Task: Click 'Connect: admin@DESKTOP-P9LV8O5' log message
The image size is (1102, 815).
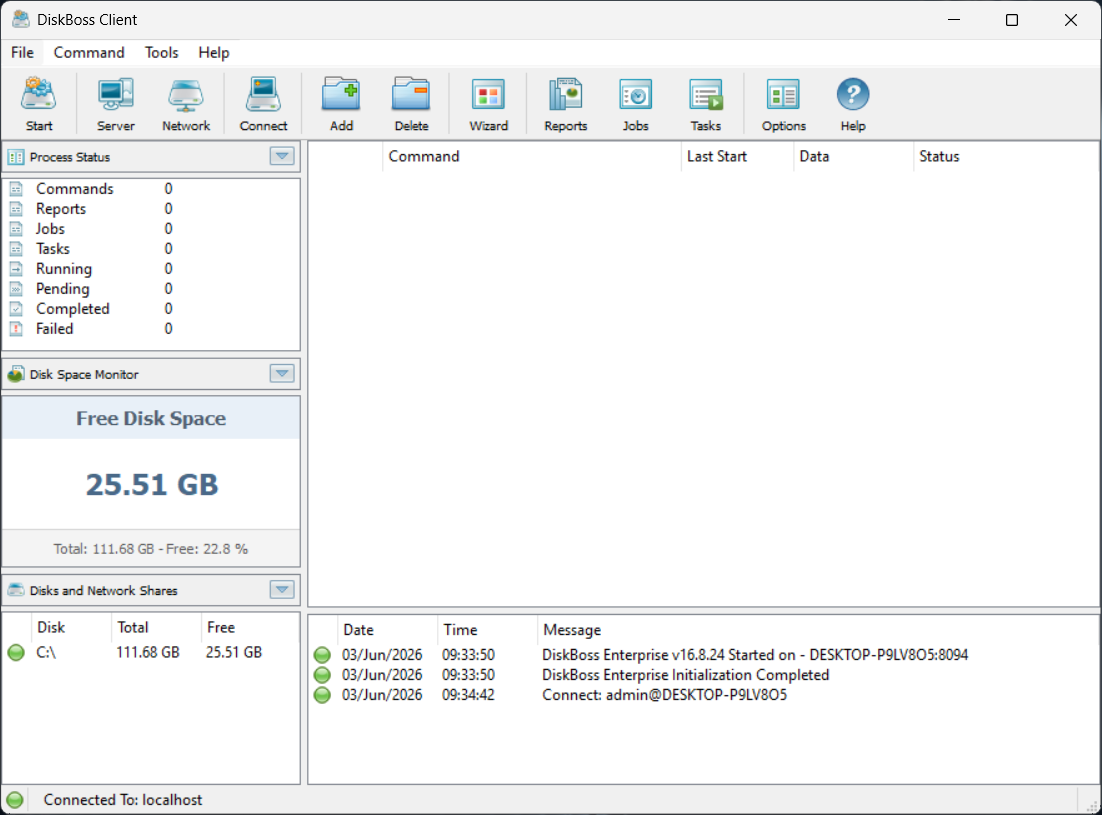Action: click(664, 695)
